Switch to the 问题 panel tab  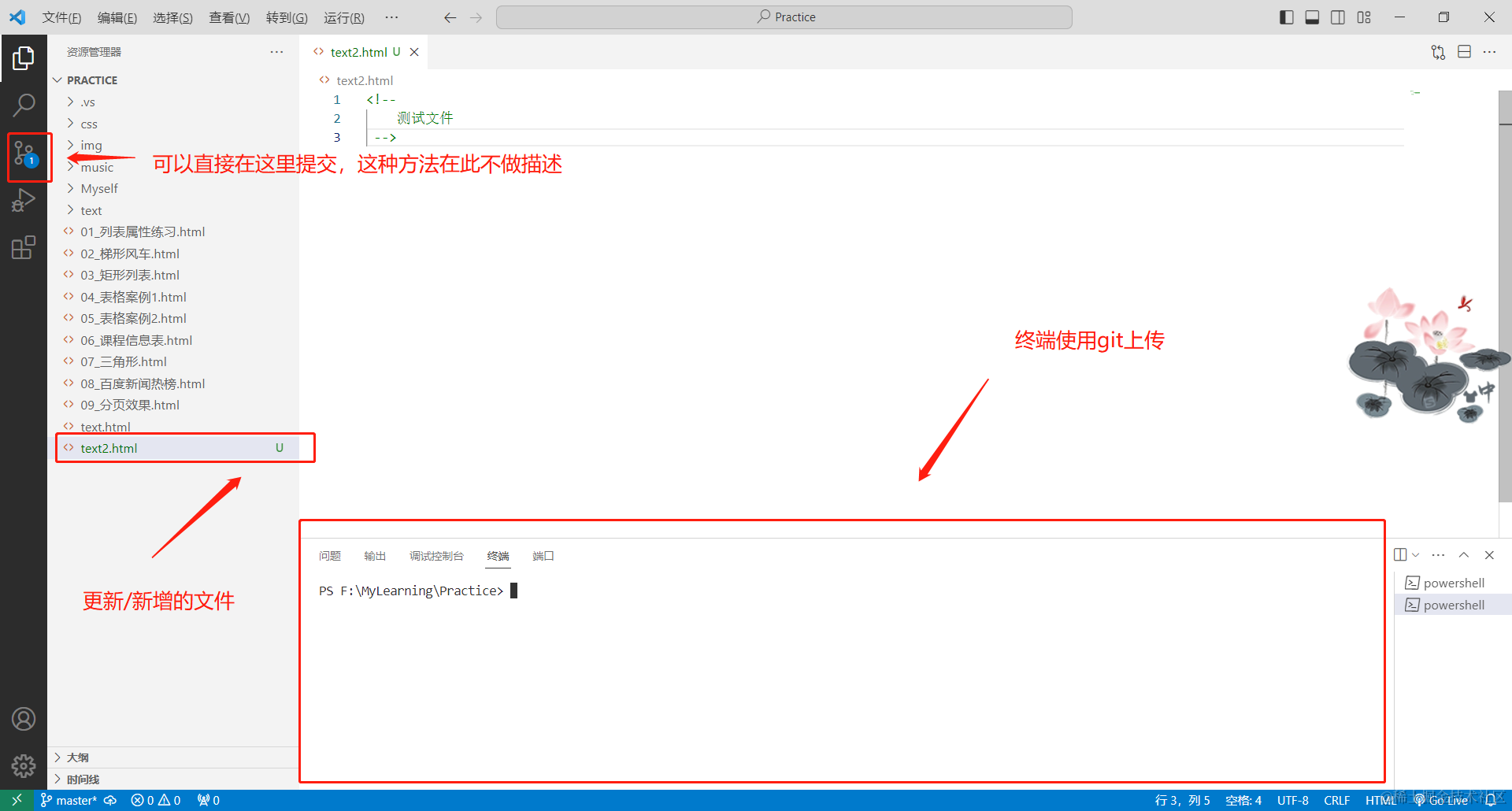tap(329, 556)
